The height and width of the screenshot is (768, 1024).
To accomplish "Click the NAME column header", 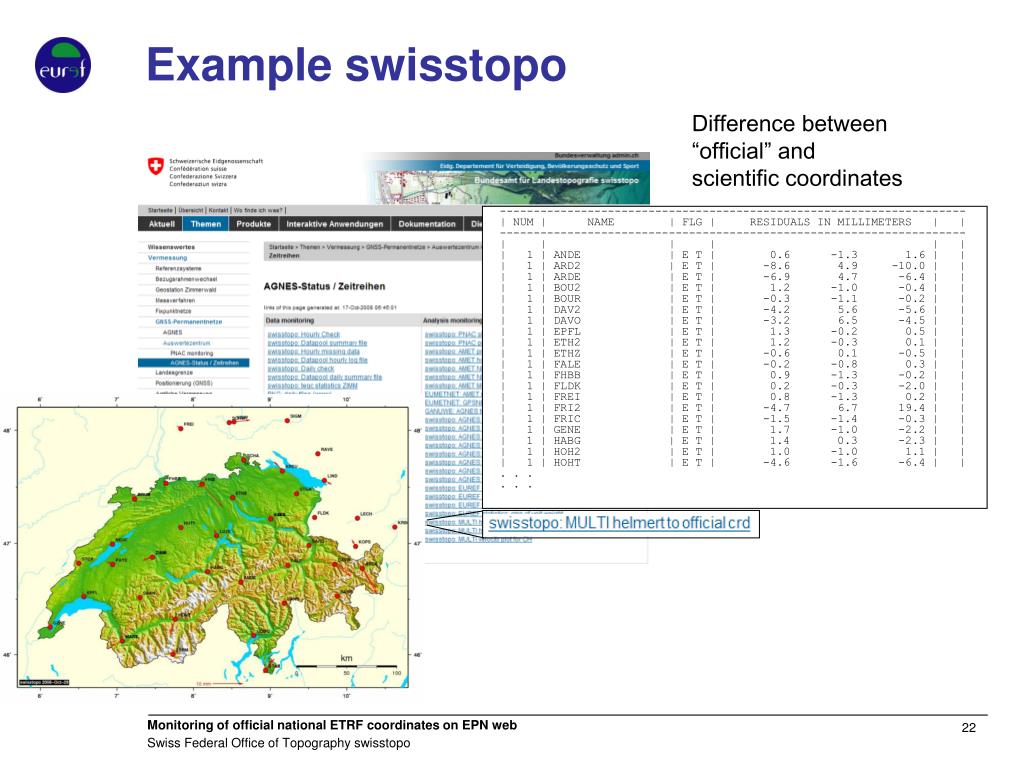I will 600,222.
